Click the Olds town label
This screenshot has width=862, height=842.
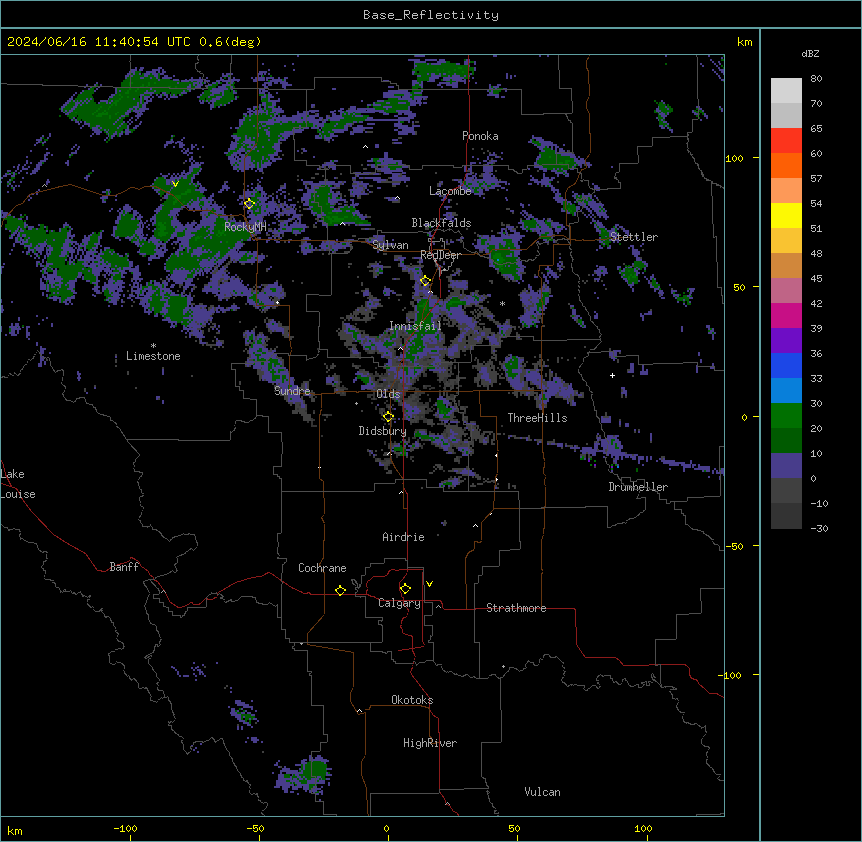tap(388, 394)
